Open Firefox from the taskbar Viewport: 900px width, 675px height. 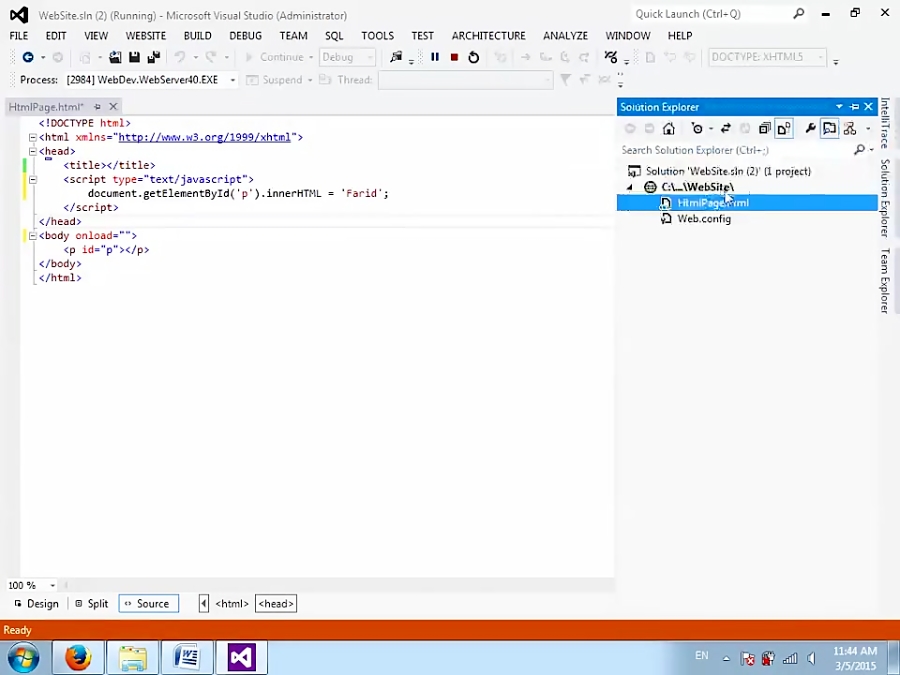click(78, 657)
